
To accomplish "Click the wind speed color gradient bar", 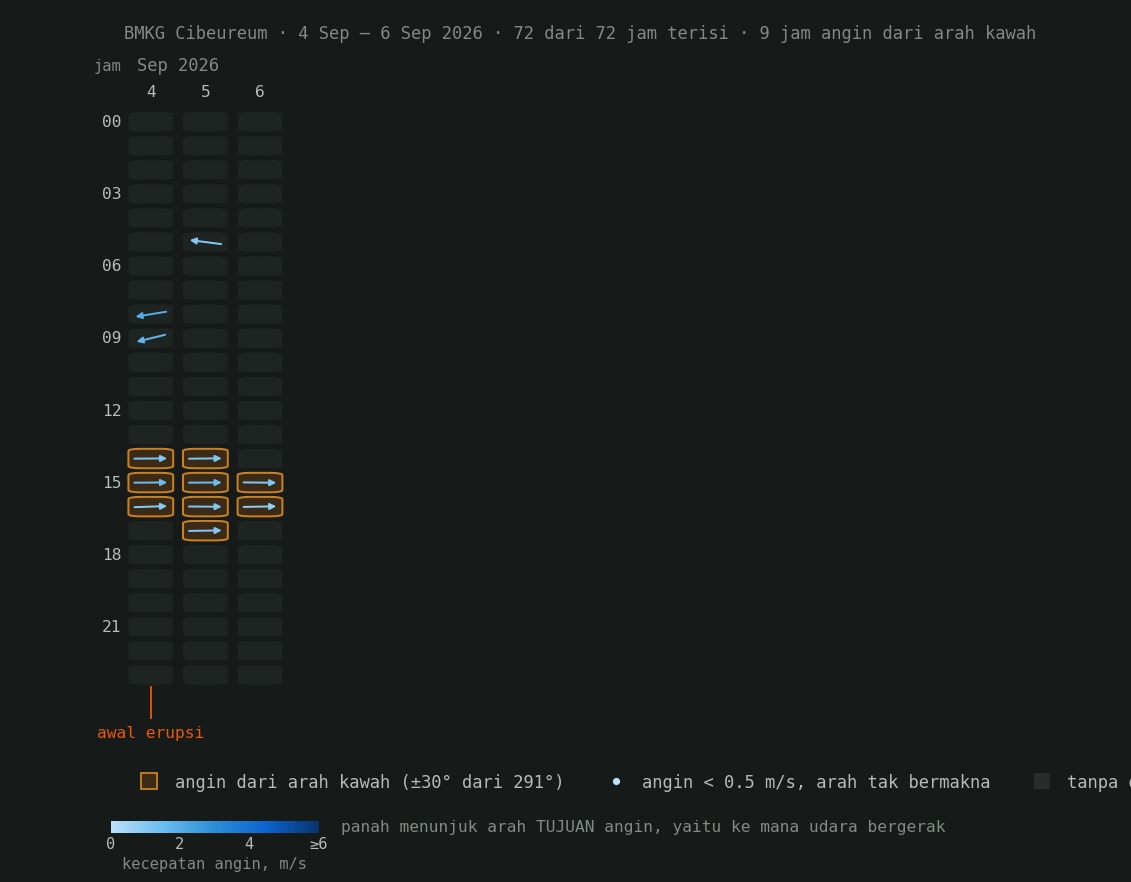I will [x=215, y=827].
